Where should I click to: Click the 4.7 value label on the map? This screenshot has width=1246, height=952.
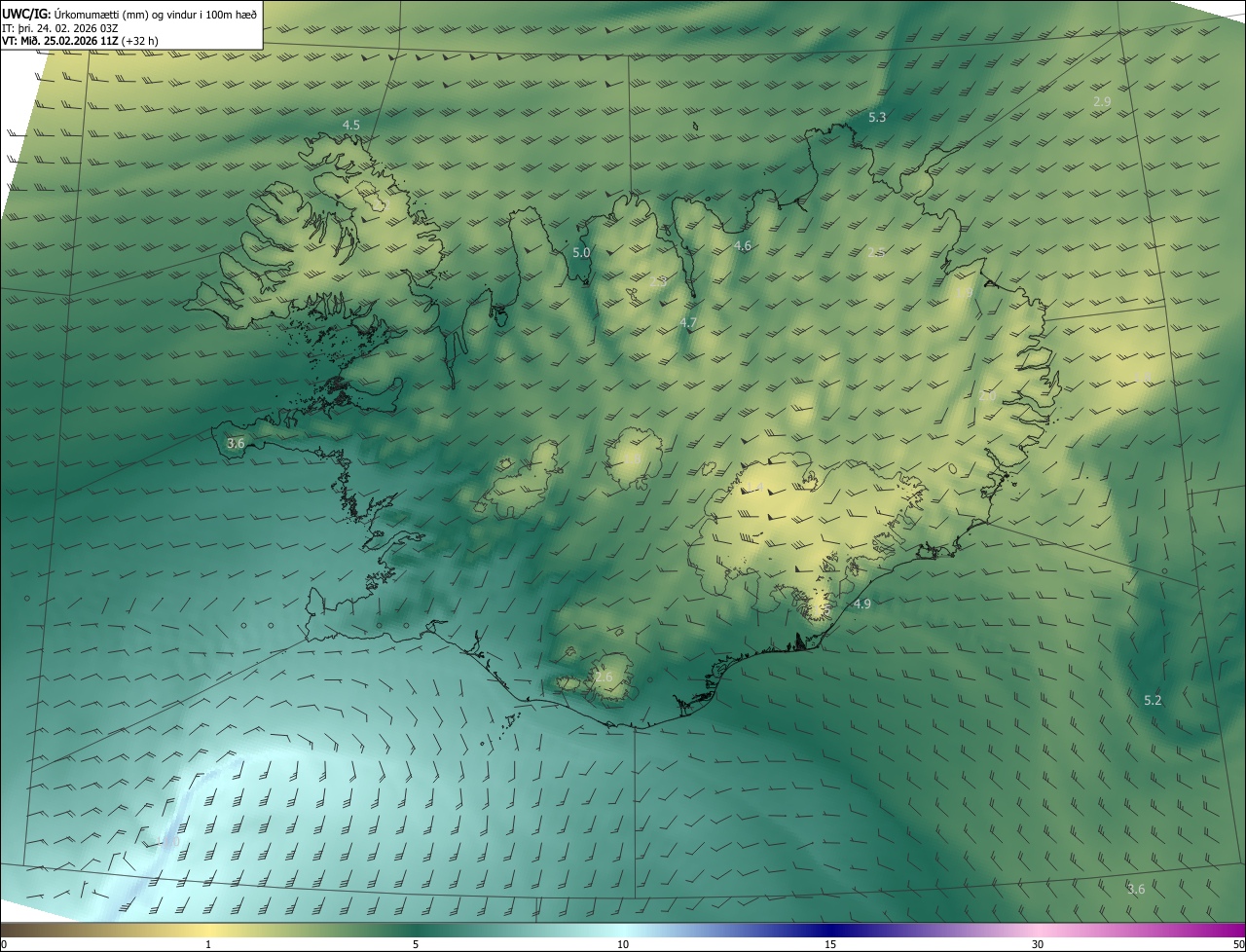688,322
